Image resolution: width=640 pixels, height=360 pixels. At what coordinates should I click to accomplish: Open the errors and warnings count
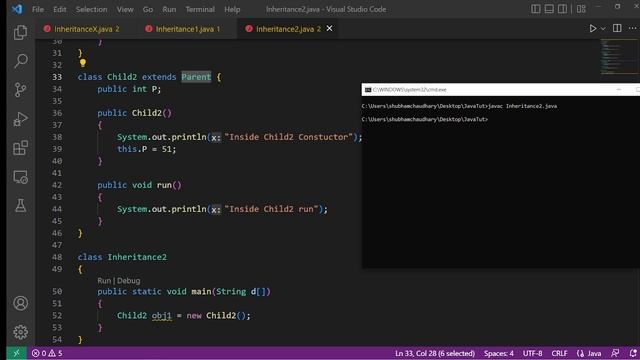(x=47, y=353)
